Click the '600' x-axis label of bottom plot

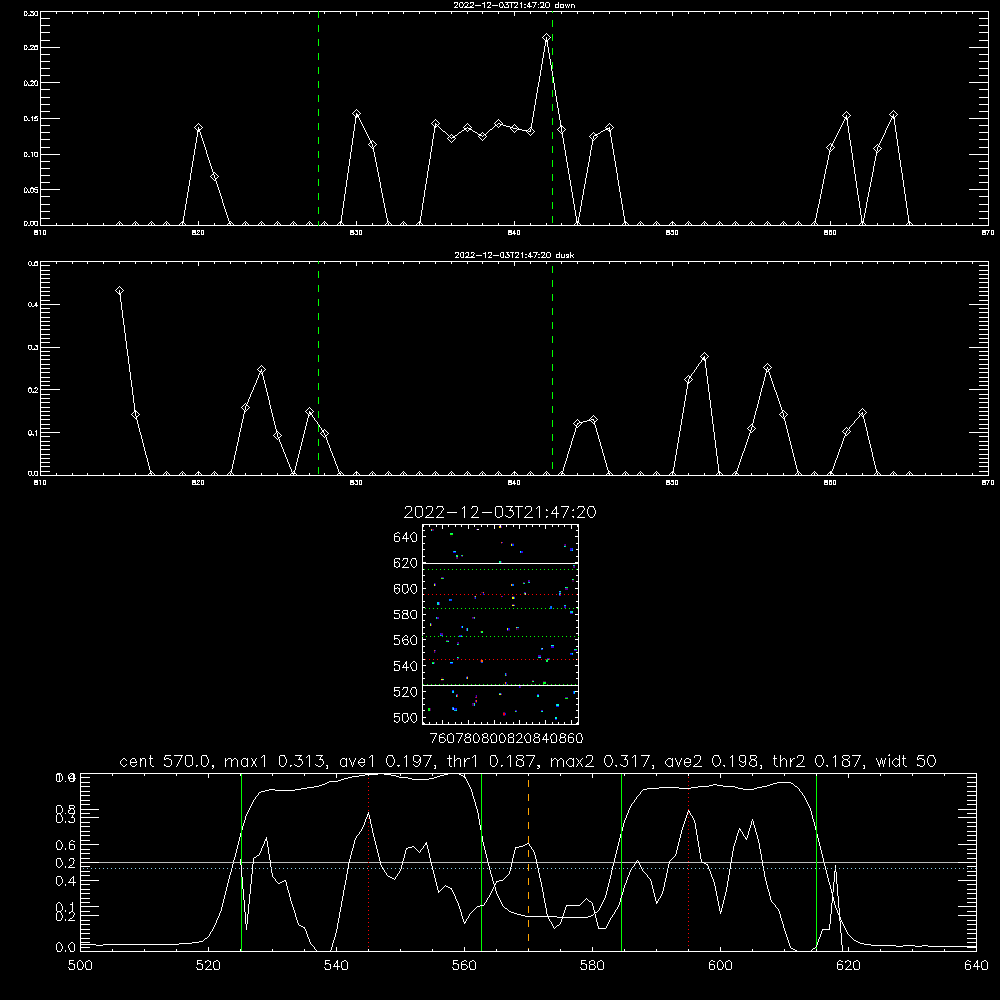[x=721, y=966]
